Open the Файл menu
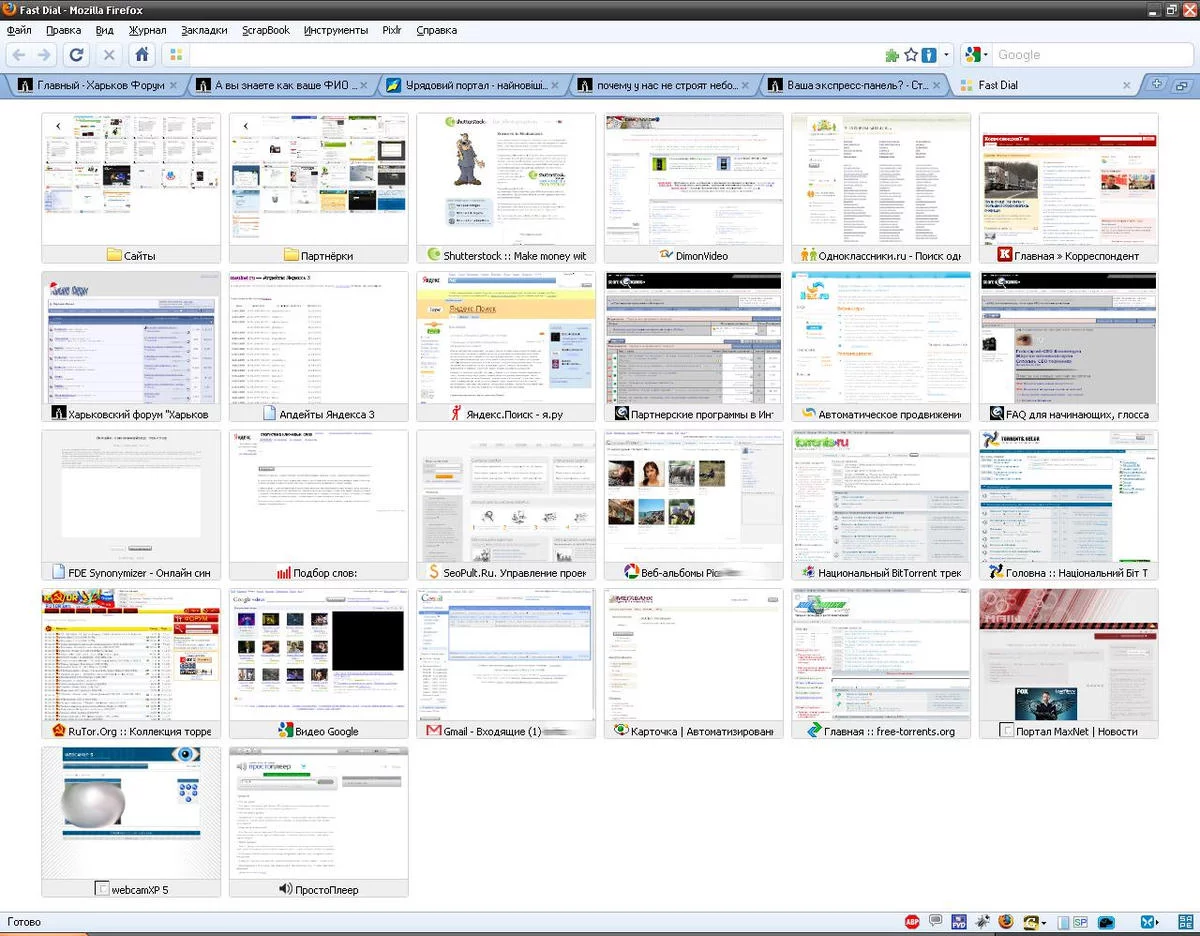 pos(19,30)
